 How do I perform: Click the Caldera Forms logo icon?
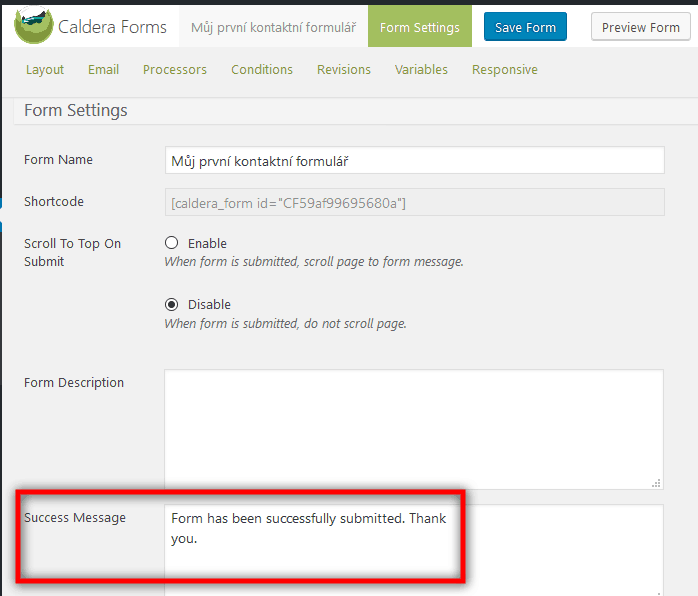tap(34, 25)
